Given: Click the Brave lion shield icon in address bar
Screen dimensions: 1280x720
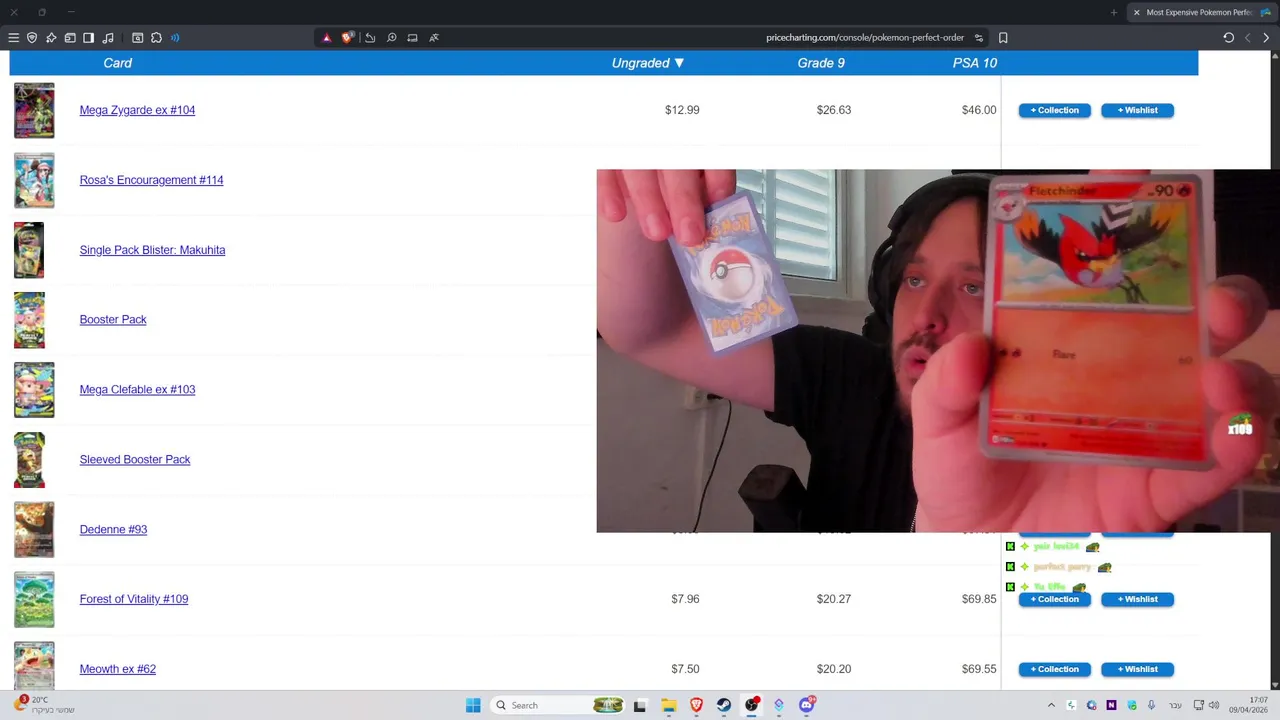Looking at the screenshot, I should pyautogui.click(x=347, y=38).
